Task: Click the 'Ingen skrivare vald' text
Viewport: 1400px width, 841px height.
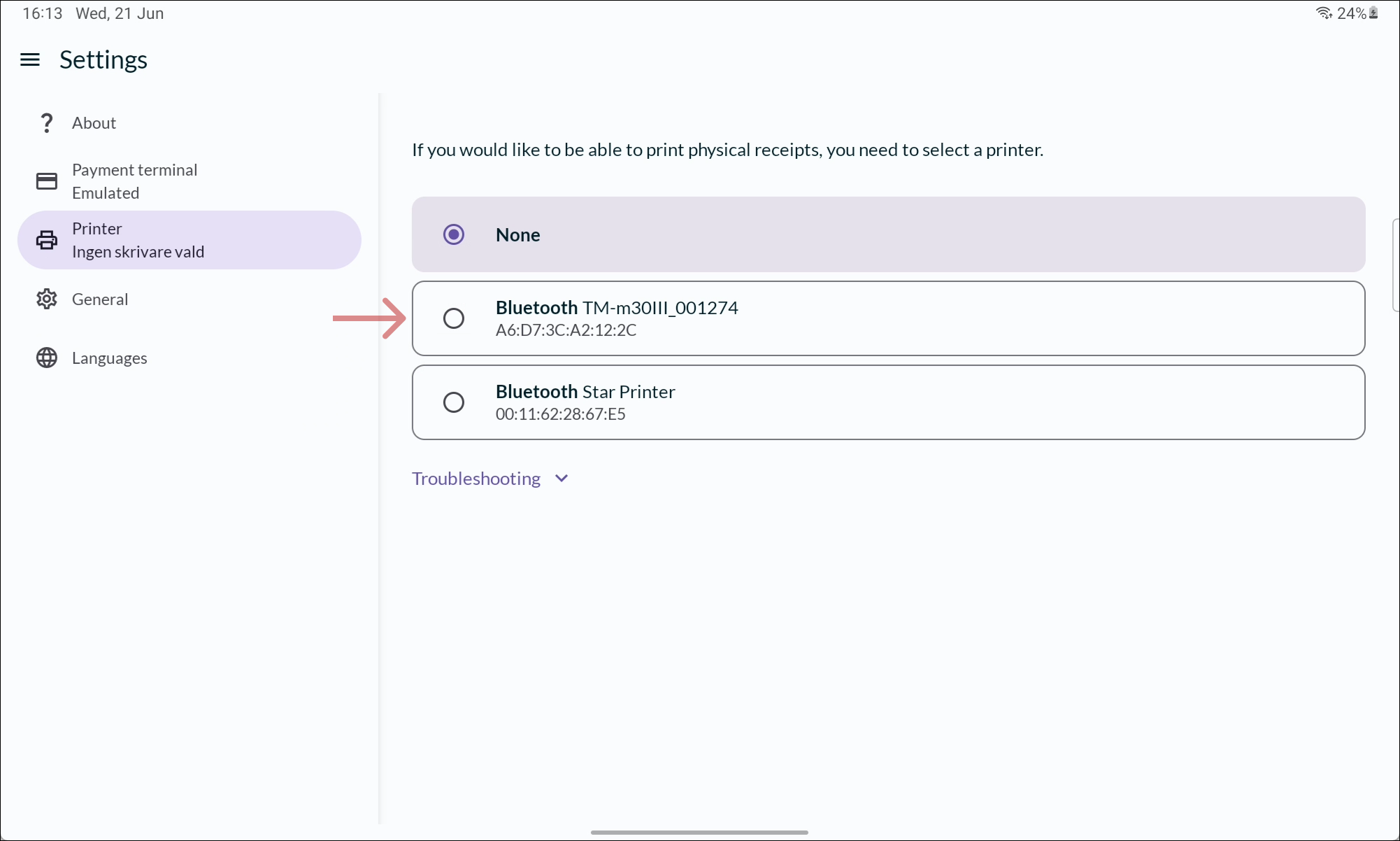Action: point(138,252)
